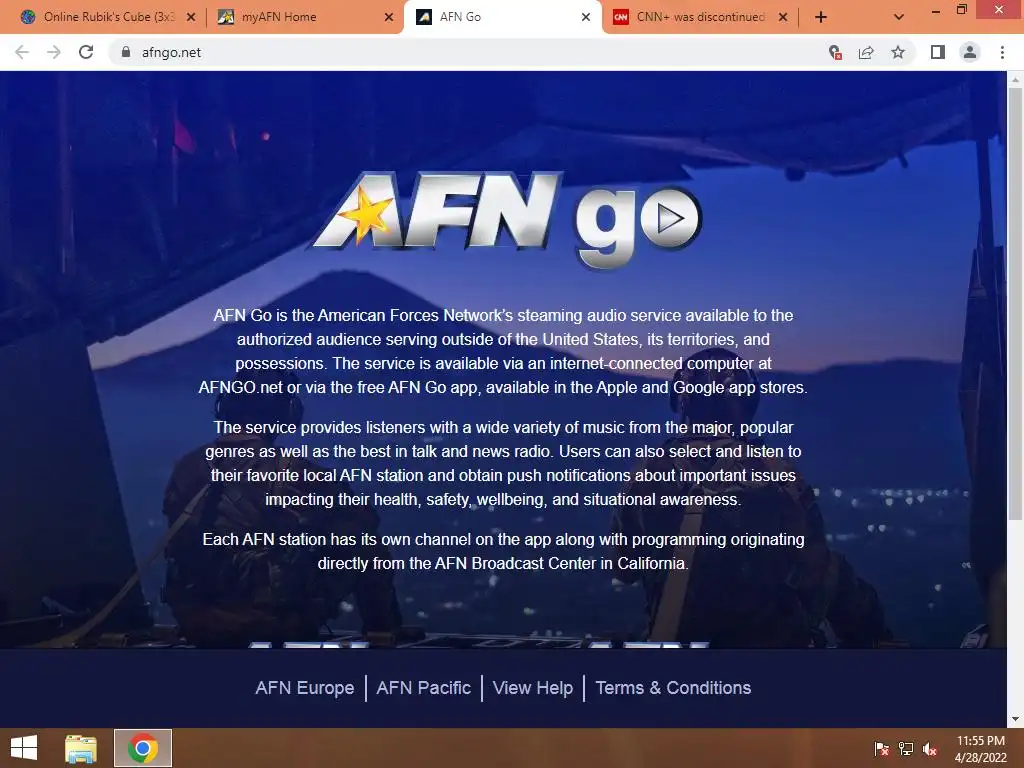Click the myAFN Home tab favicon

225,17
